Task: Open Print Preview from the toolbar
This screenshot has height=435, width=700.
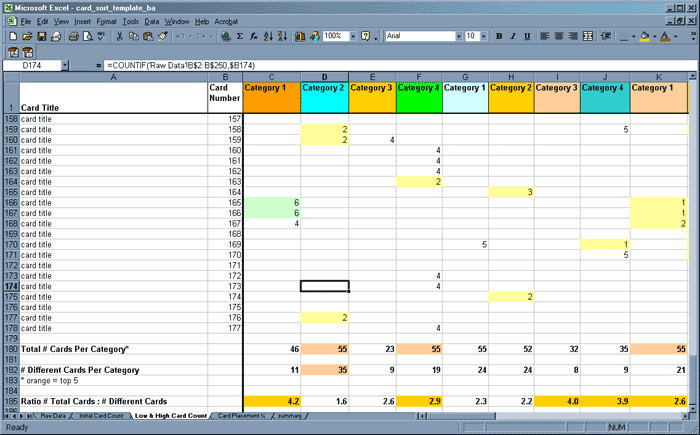Action: coord(87,36)
